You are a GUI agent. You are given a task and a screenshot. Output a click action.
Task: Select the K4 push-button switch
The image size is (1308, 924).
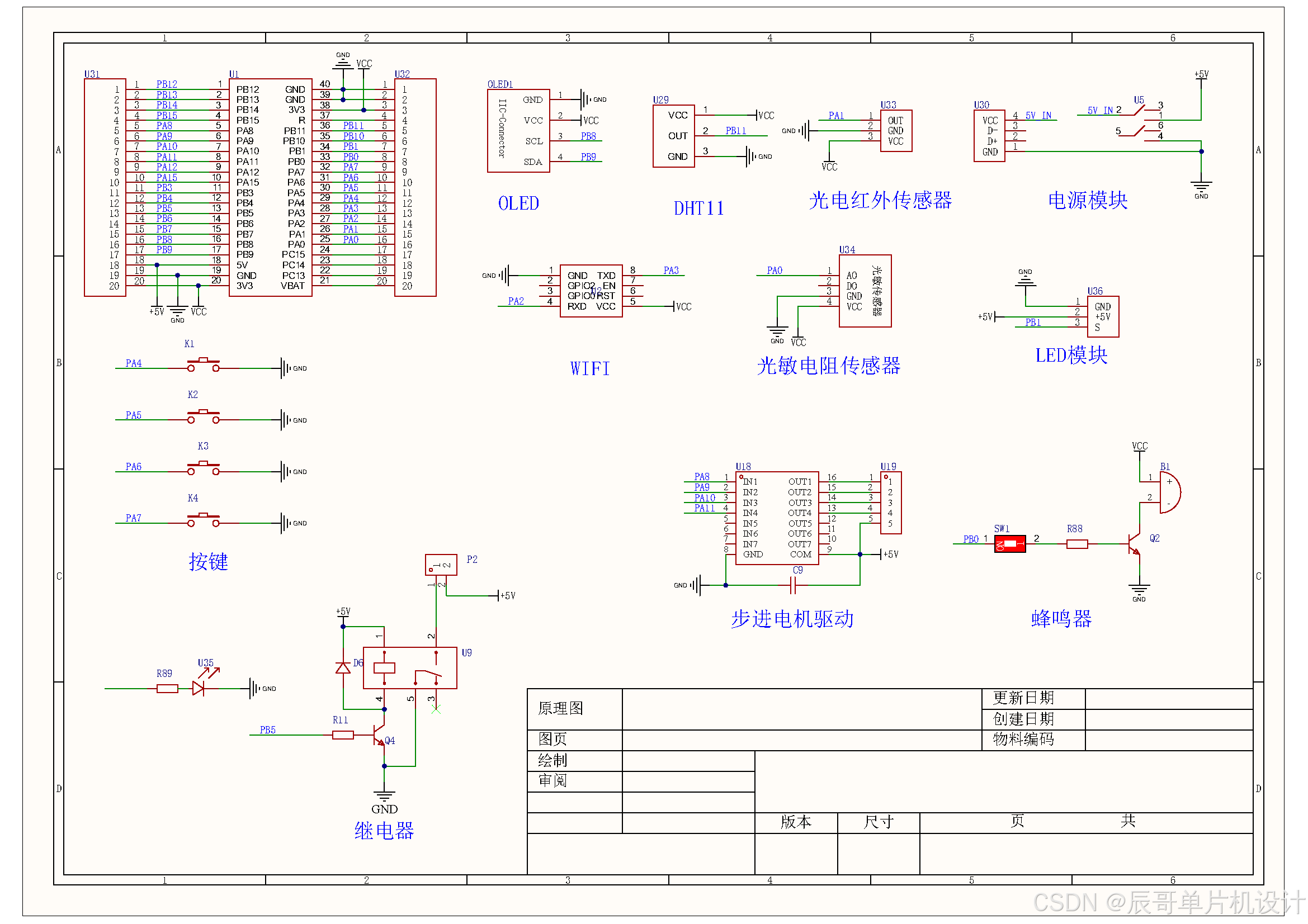click(x=204, y=520)
